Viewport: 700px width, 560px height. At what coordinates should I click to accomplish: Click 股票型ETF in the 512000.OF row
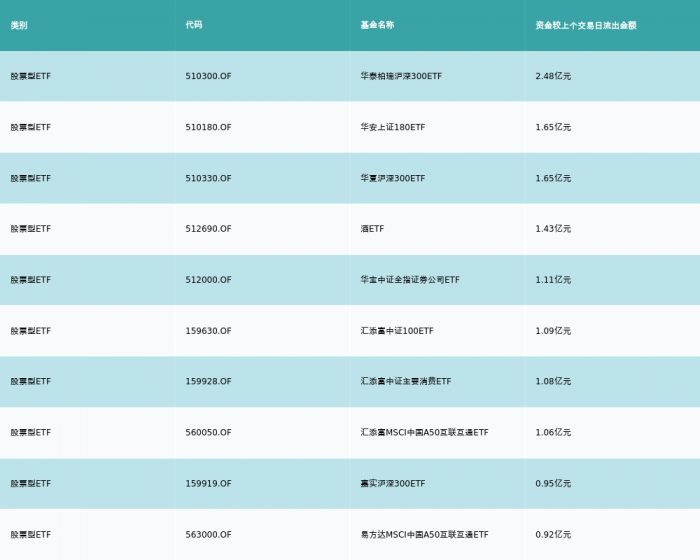tap(31, 280)
